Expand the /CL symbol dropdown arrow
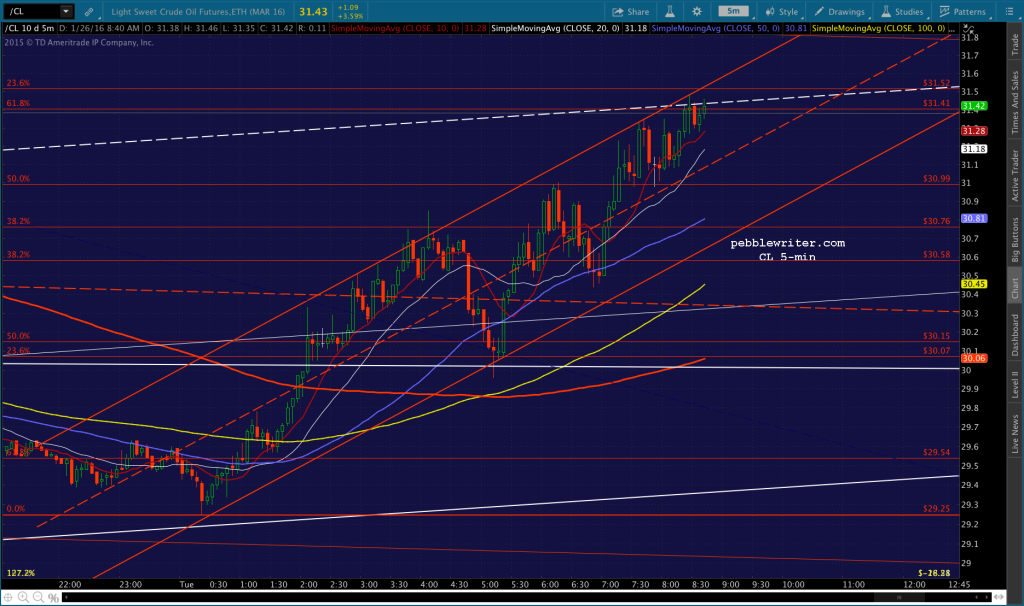 (x=65, y=11)
